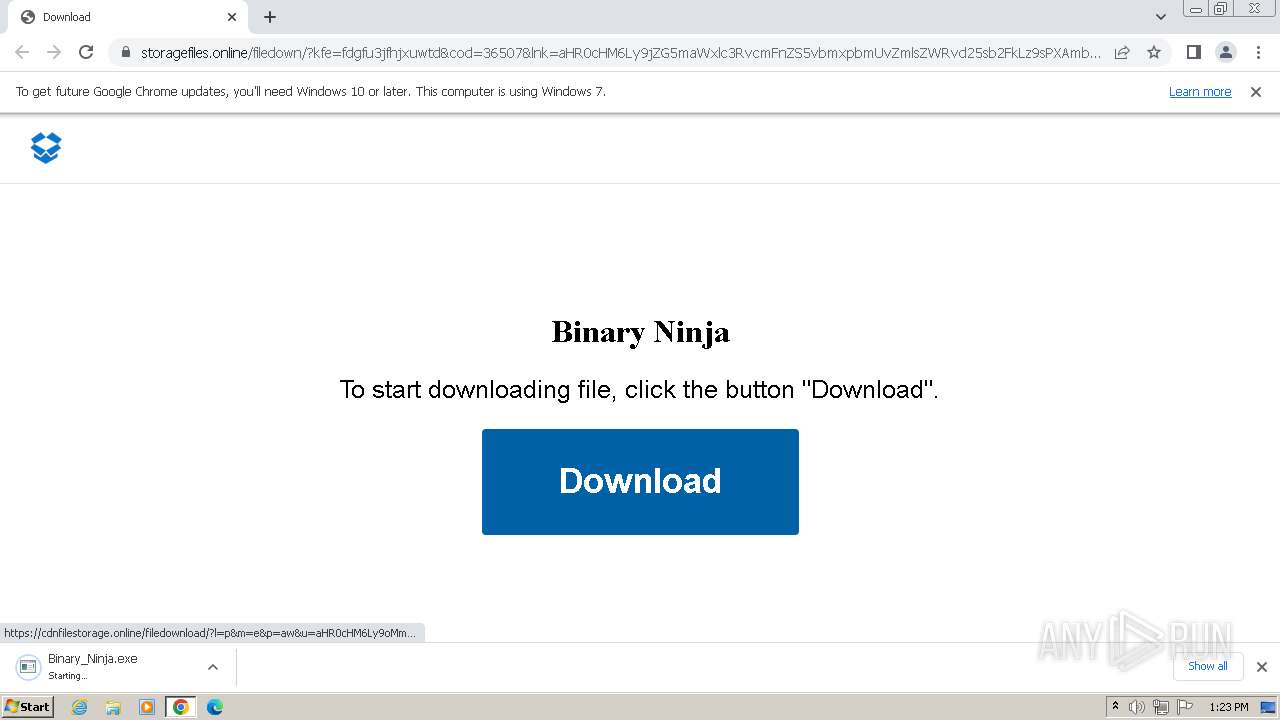
Task: Expand Binary_Ninja.exe download options chevron
Action: (x=213, y=667)
